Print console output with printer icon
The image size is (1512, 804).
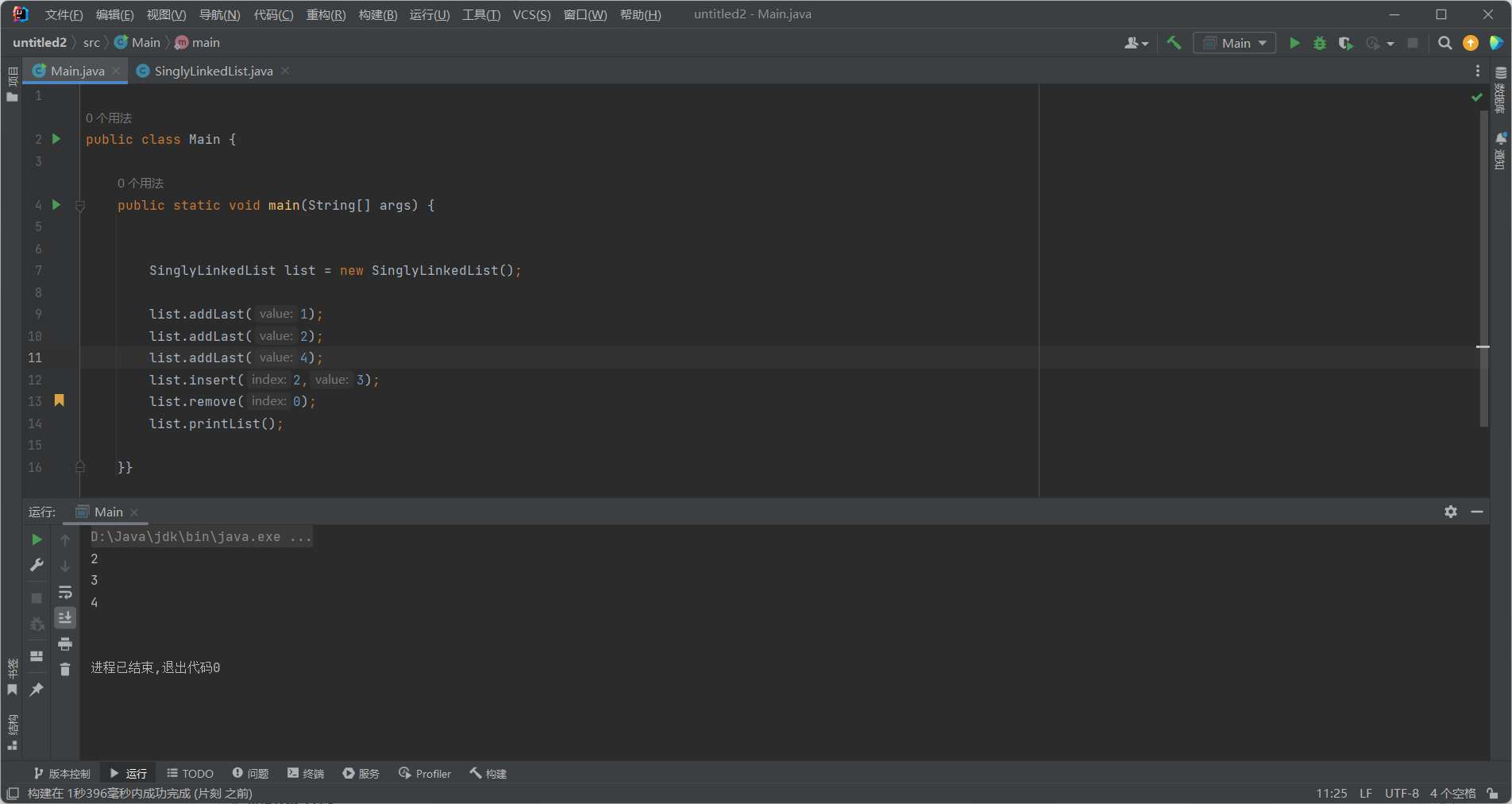[x=65, y=644]
